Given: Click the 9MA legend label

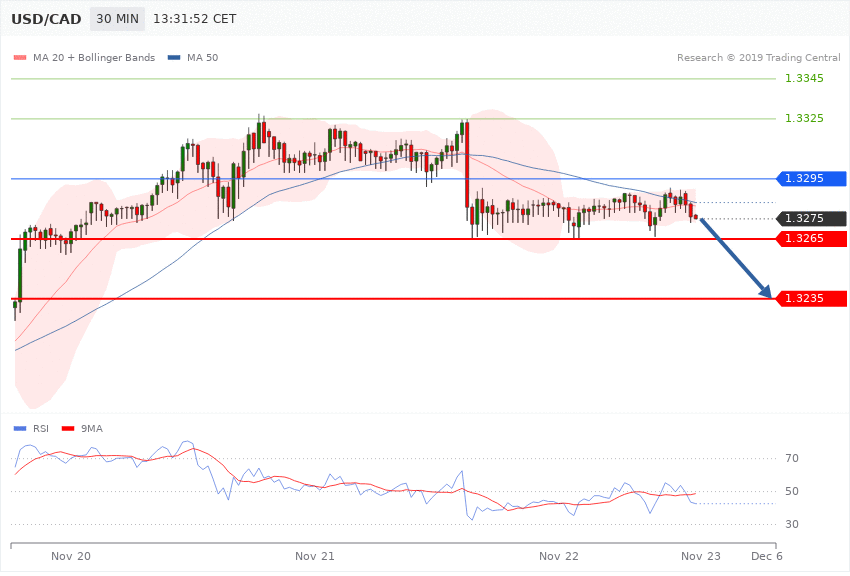Looking at the screenshot, I should coord(92,429).
